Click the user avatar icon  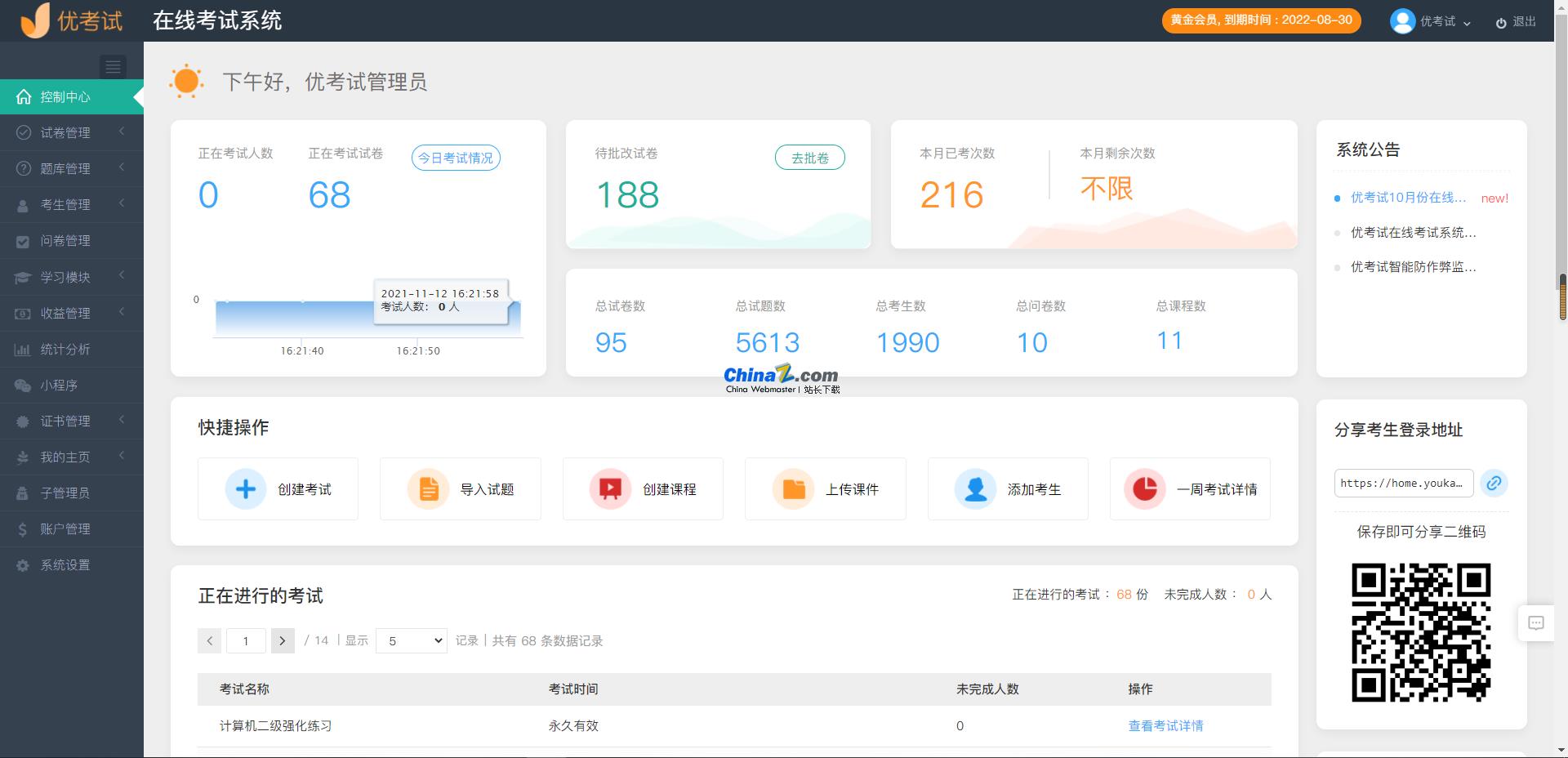pyautogui.click(x=1402, y=21)
